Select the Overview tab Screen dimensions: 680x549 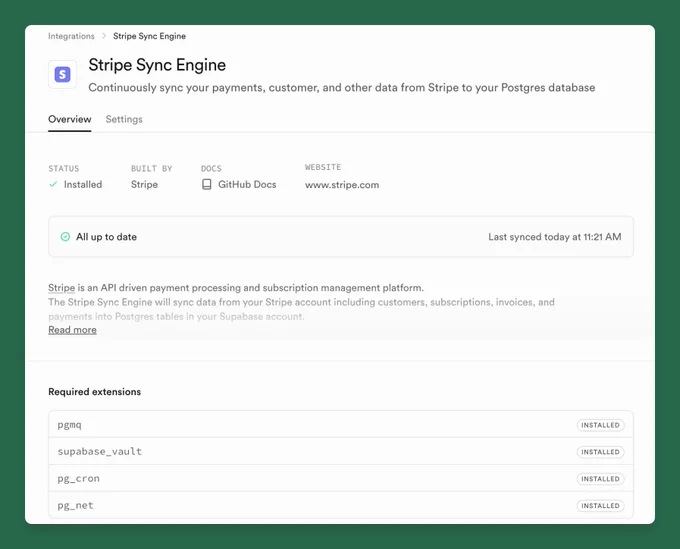pos(70,119)
